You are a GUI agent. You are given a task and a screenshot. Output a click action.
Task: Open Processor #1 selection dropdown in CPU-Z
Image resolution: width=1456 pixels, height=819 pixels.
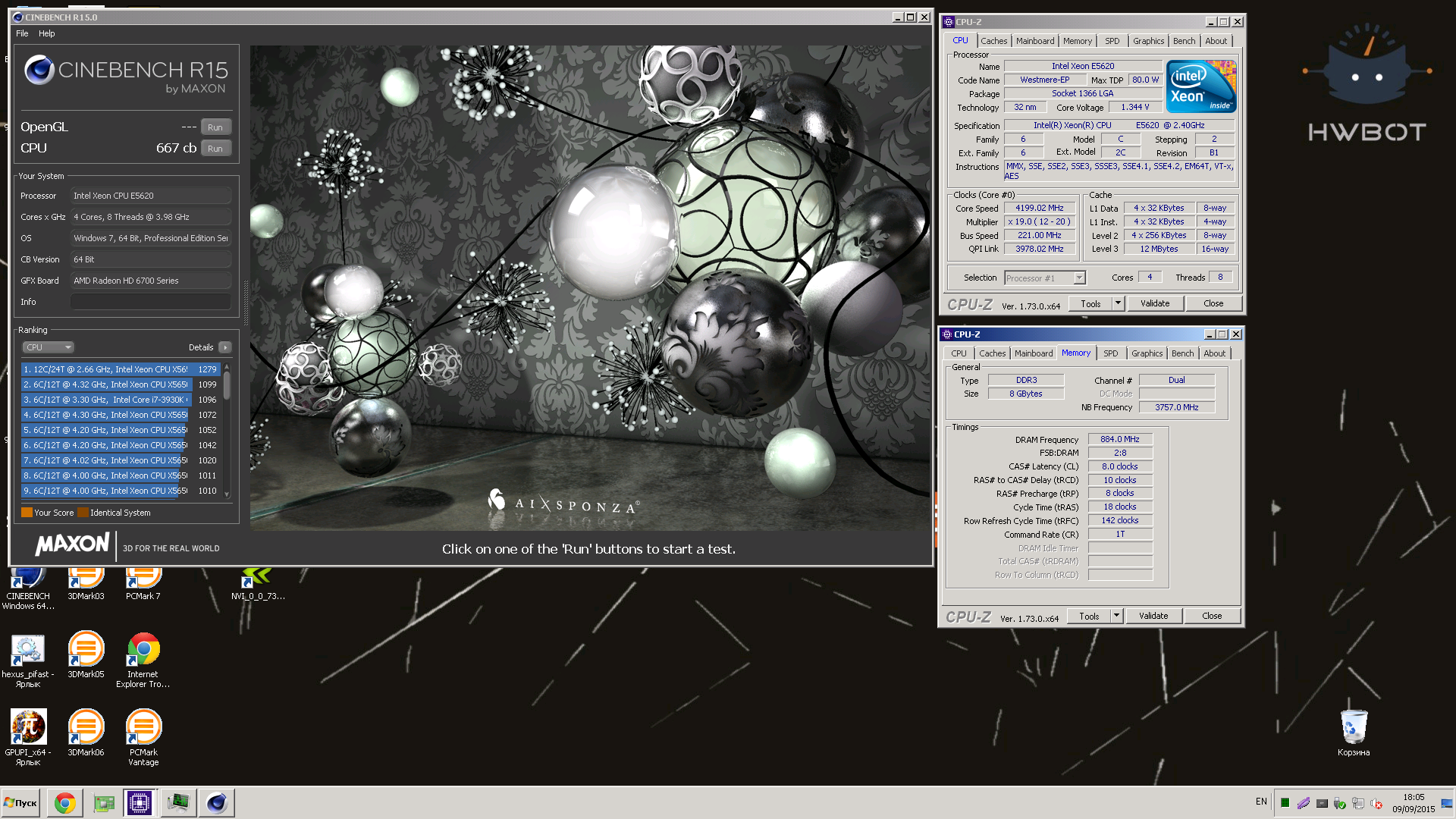coord(1045,278)
